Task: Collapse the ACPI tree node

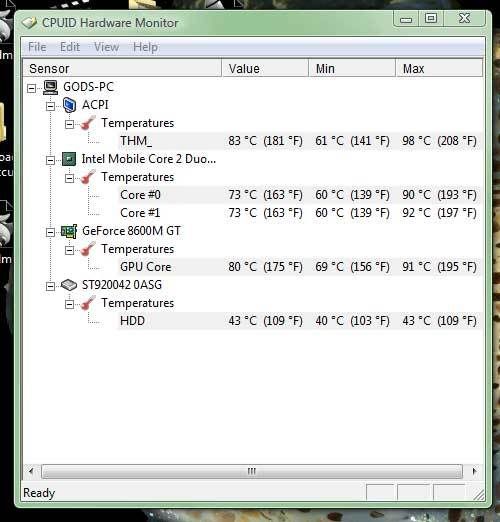Action: [x=50, y=106]
